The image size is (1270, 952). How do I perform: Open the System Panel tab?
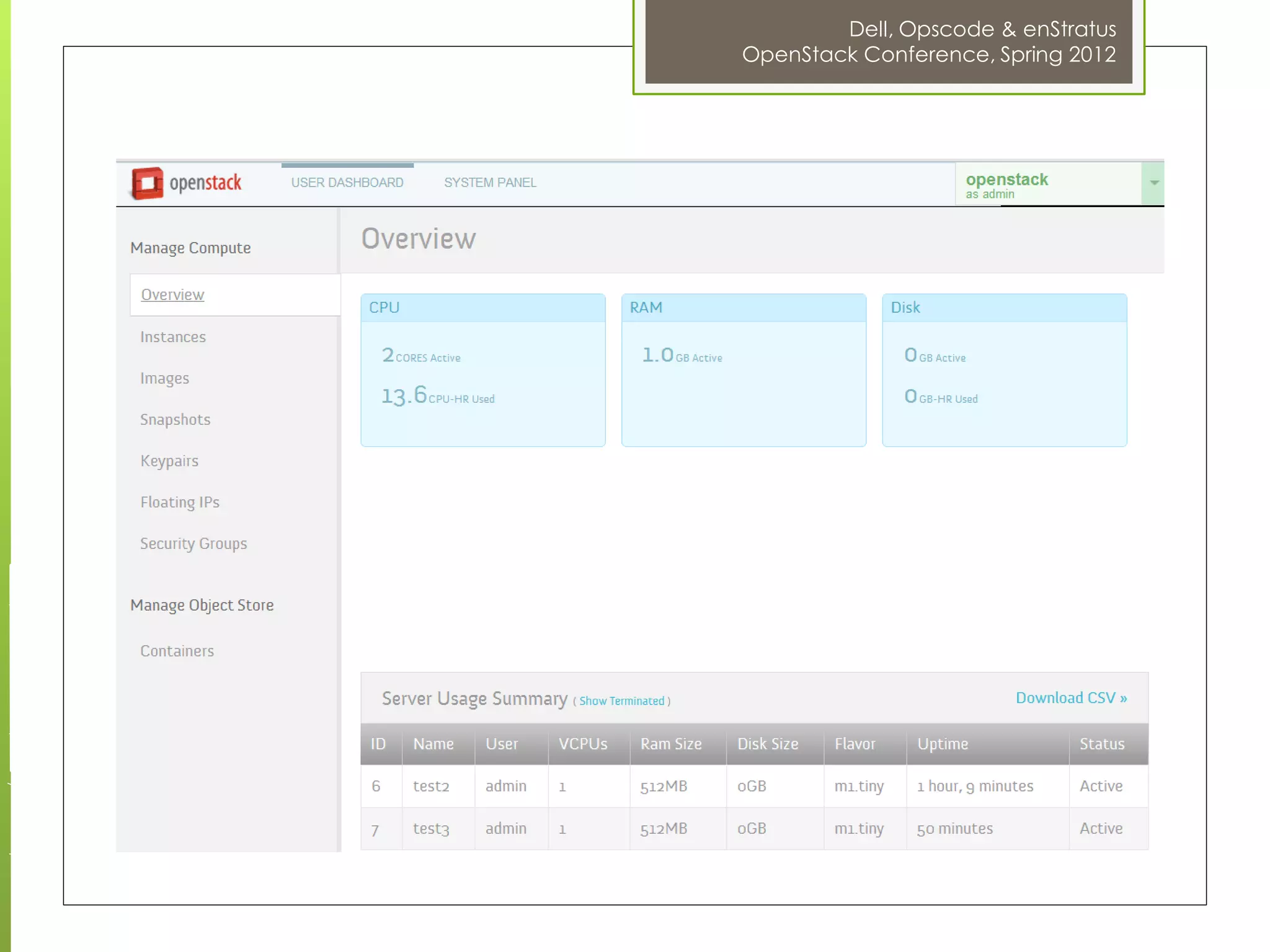pyautogui.click(x=490, y=183)
